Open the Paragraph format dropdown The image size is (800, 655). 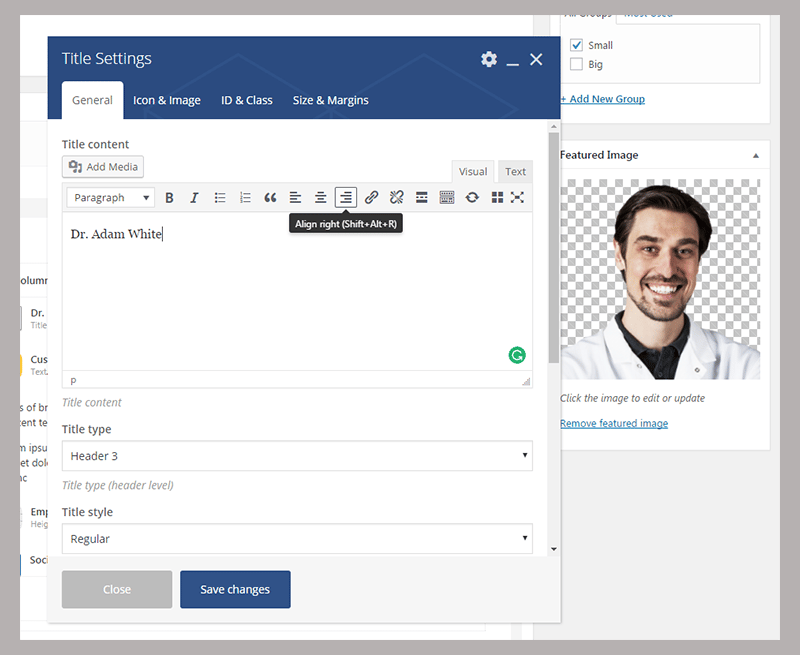tap(111, 197)
